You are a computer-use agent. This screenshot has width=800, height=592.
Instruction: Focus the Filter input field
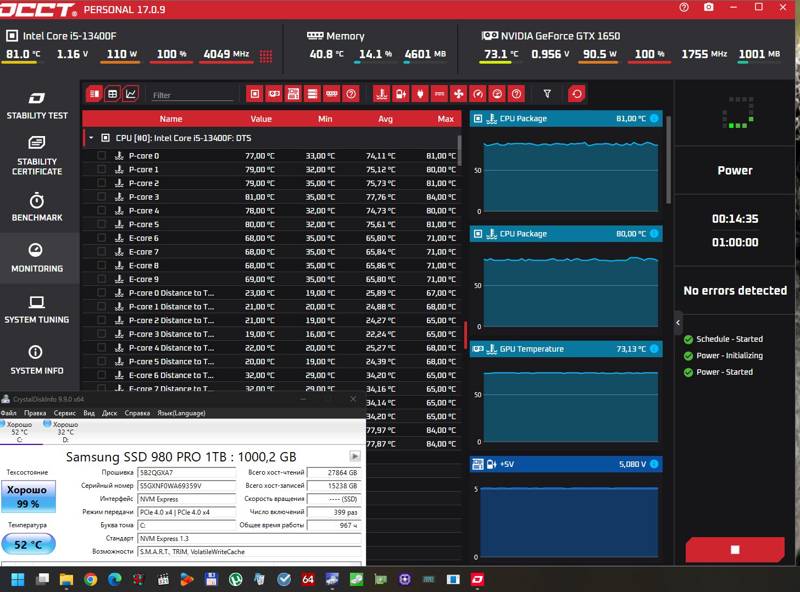[193, 95]
